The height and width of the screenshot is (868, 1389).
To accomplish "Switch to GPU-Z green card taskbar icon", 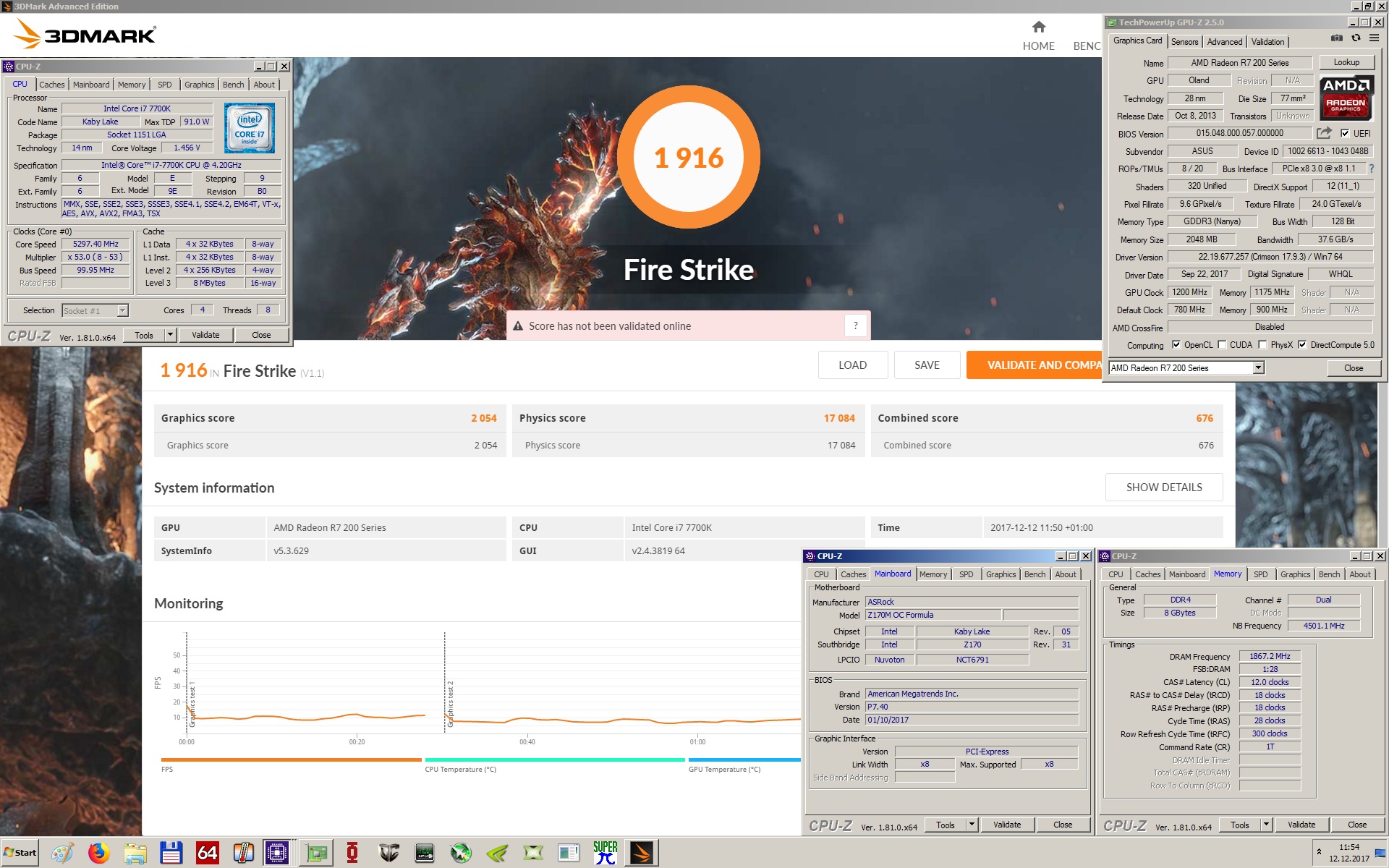I will 316,854.
